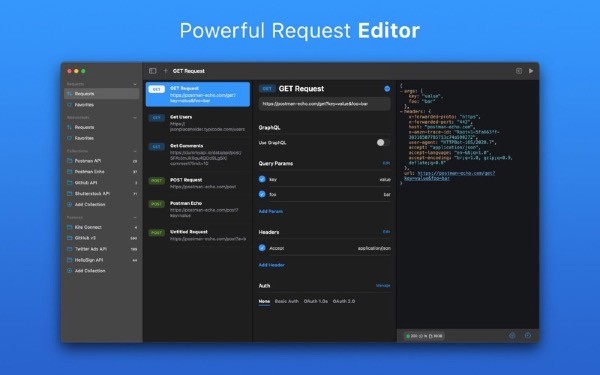Click the plus icon of Add Collection below Shutterstock API
Viewport: 600px width, 375px height.
coord(70,205)
